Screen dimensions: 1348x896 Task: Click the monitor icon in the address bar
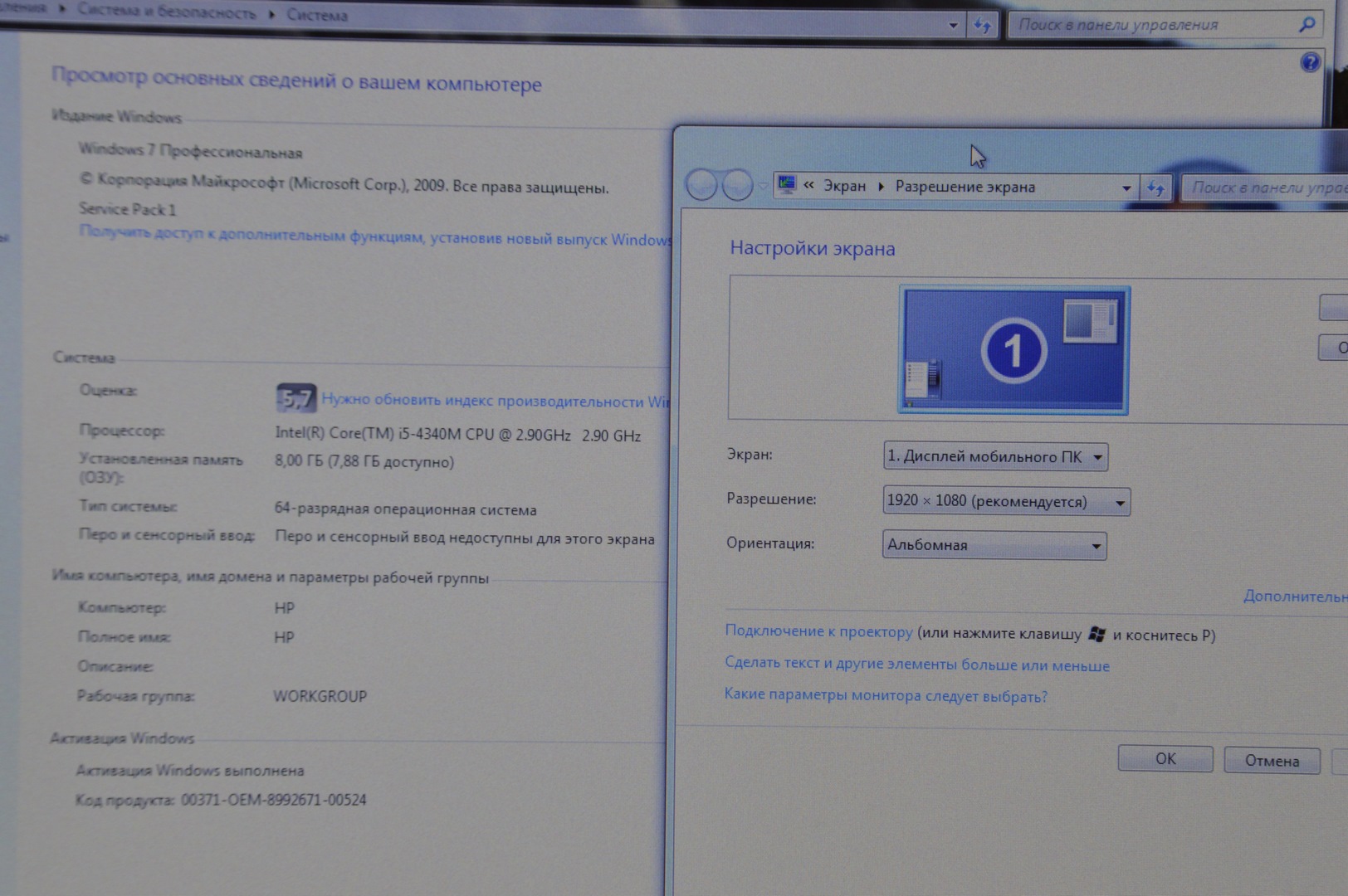point(787,185)
